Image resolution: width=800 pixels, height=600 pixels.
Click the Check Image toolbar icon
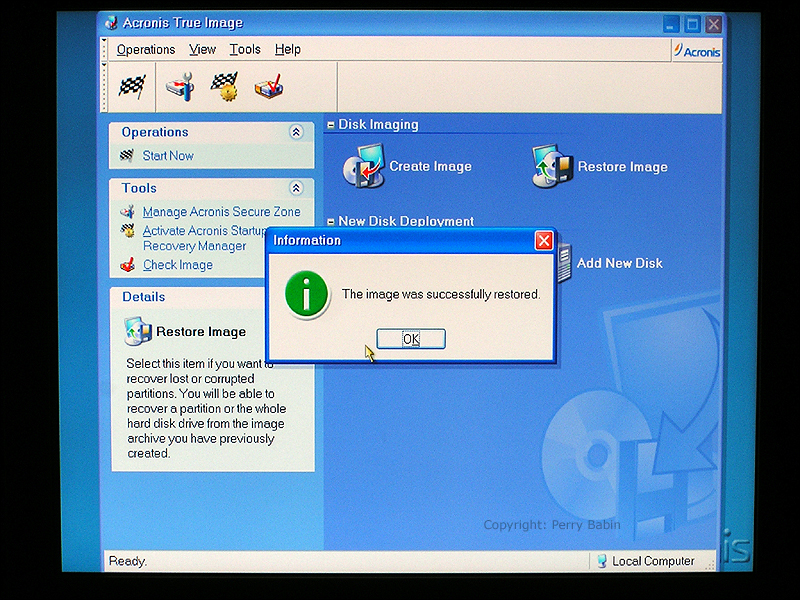(x=269, y=86)
